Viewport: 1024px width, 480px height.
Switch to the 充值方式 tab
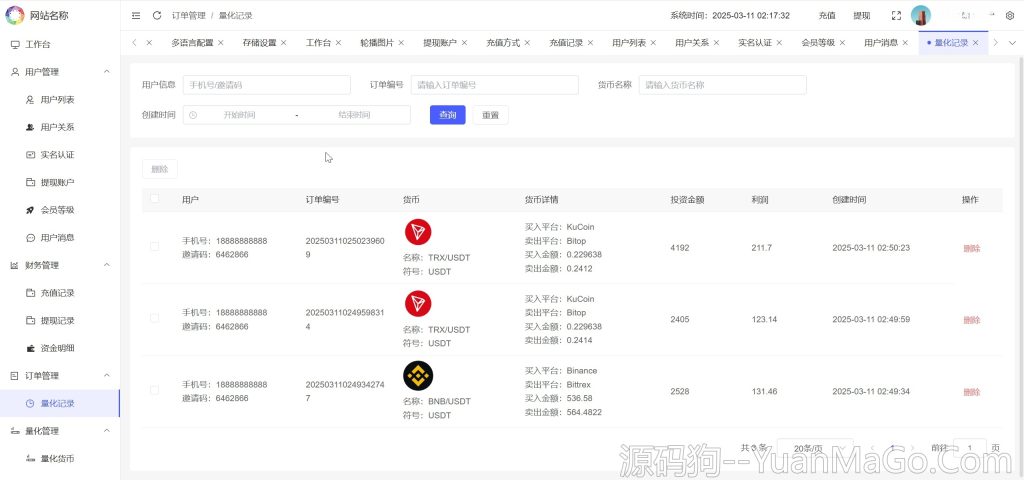(503, 42)
